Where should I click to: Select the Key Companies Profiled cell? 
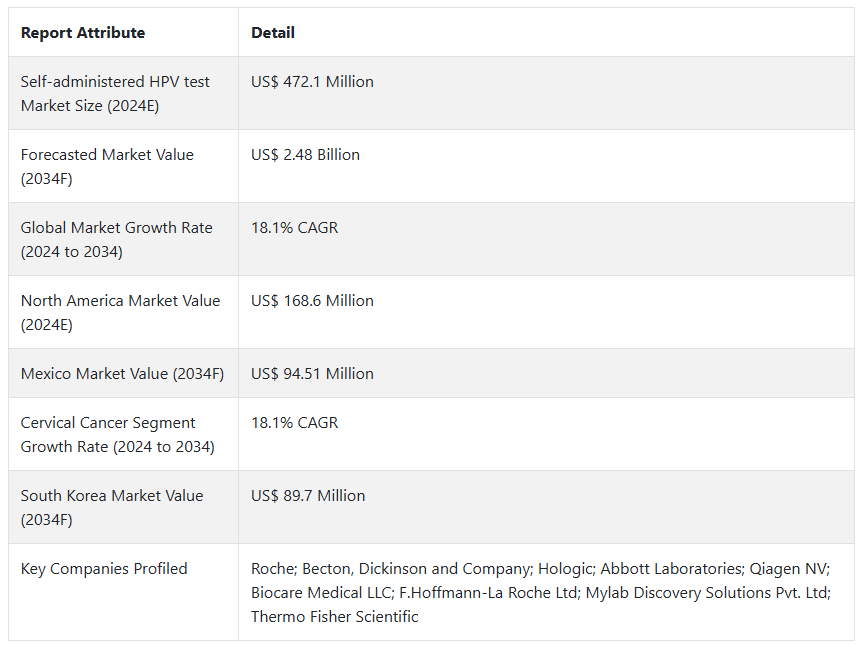104,569
